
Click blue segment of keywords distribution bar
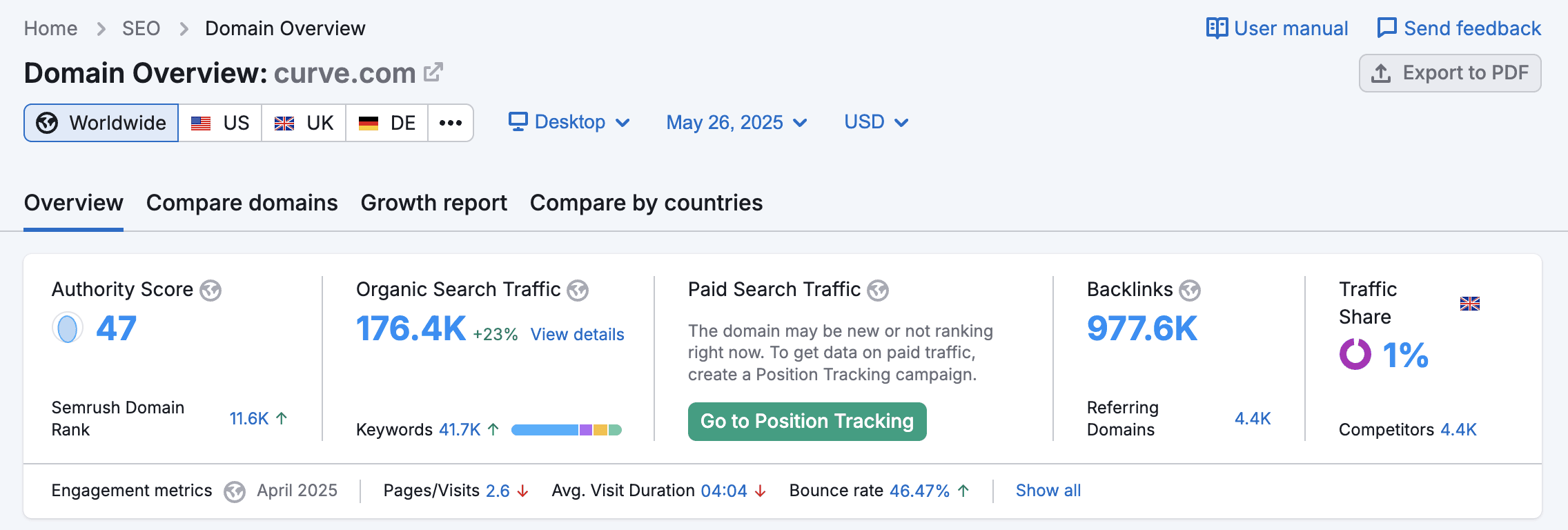coord(545,430)
